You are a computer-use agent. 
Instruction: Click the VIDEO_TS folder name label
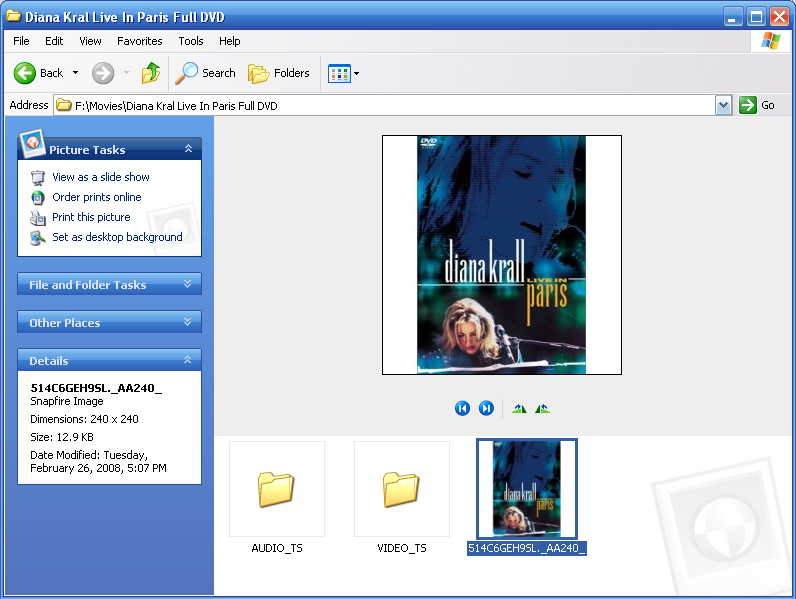(402, 548)
